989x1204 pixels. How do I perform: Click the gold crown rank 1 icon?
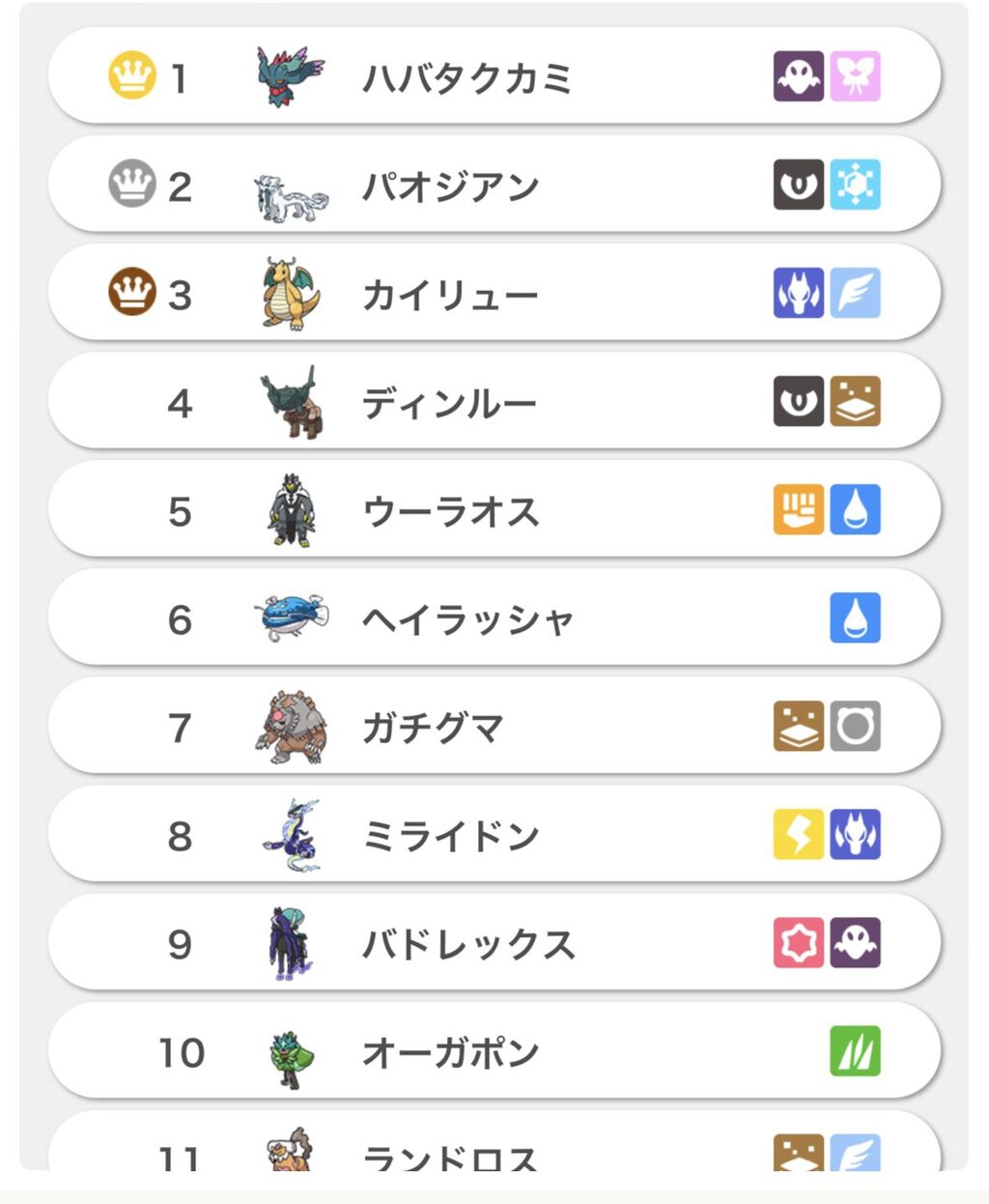(131, 74)
